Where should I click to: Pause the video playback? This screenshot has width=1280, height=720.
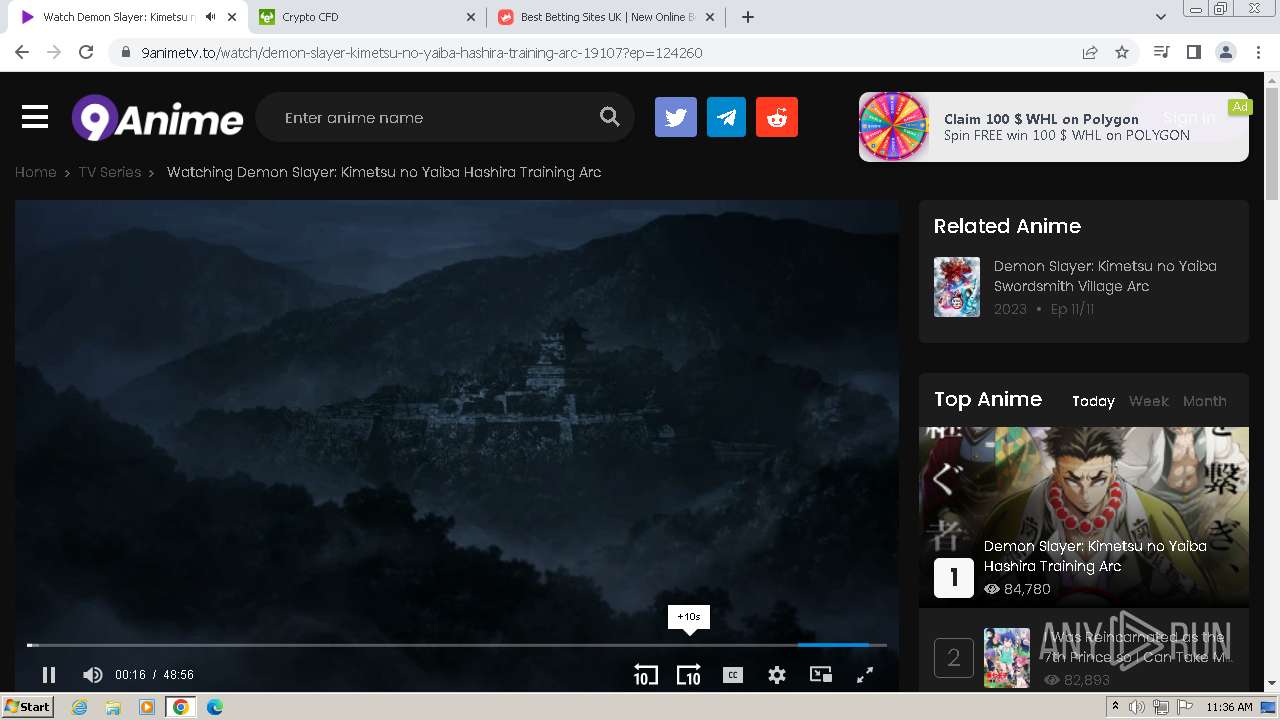48,675
